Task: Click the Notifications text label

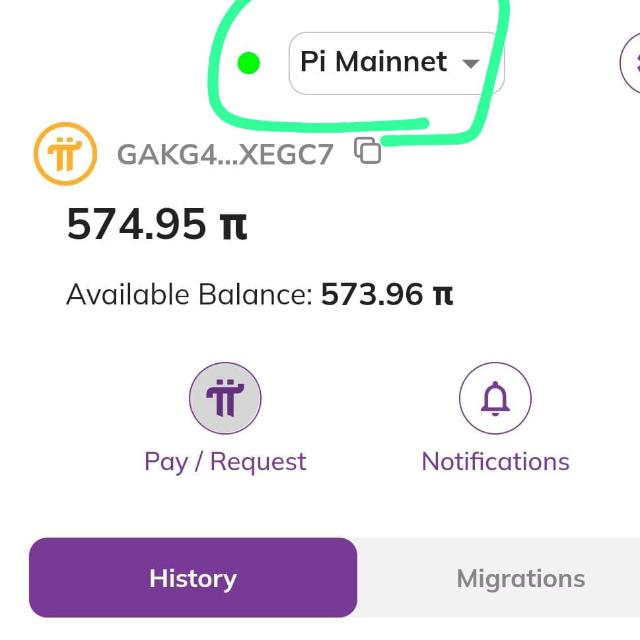Action: click(496, 462)
